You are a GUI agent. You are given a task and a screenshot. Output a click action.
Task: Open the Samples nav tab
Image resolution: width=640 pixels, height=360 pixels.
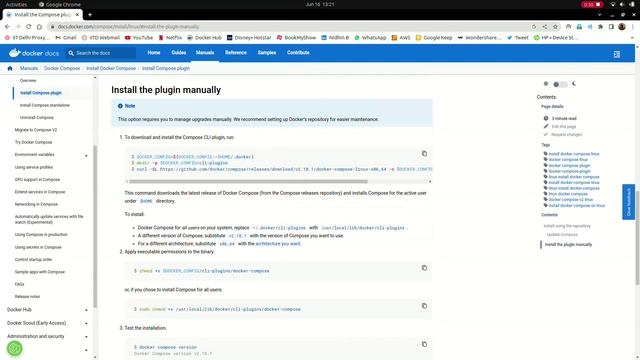(x=267, y=53)
